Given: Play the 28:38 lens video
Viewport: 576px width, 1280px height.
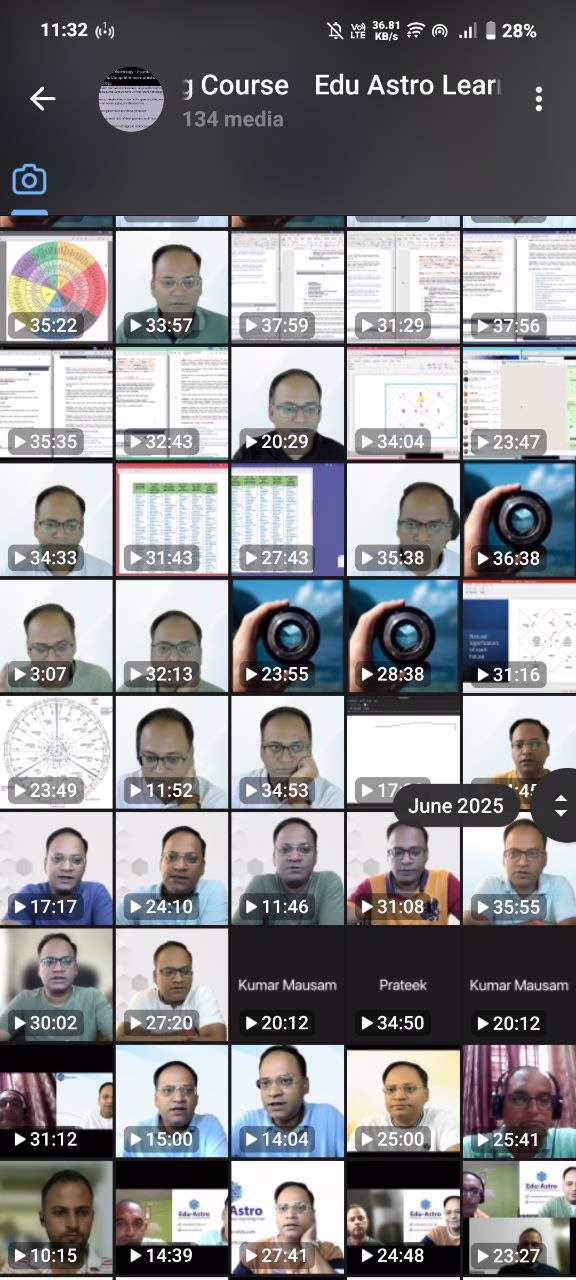Looking at the screenshot, I should click(x=404, y=635).
